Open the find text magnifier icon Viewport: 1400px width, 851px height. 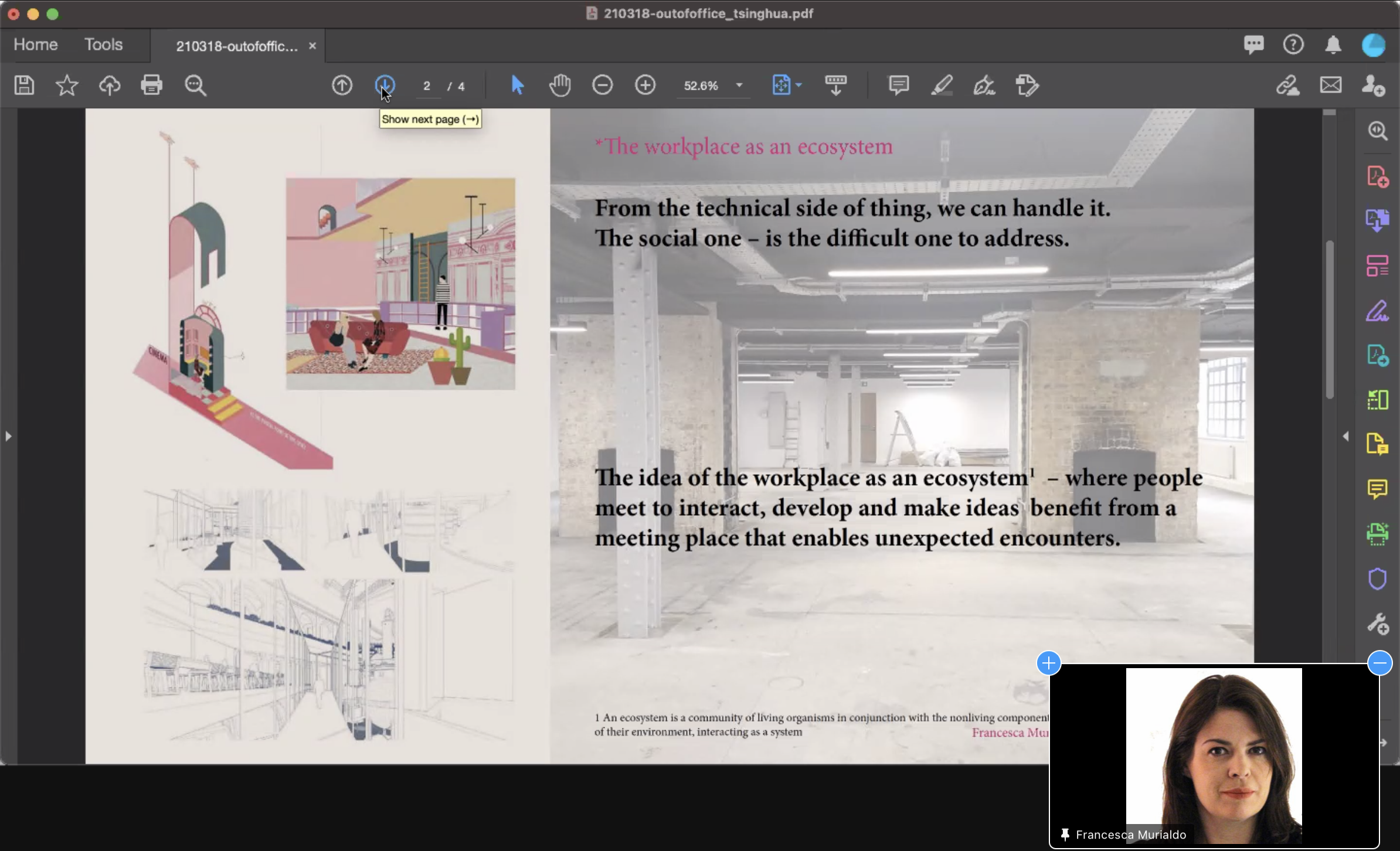pyautogui.click(x=195, y=86)
